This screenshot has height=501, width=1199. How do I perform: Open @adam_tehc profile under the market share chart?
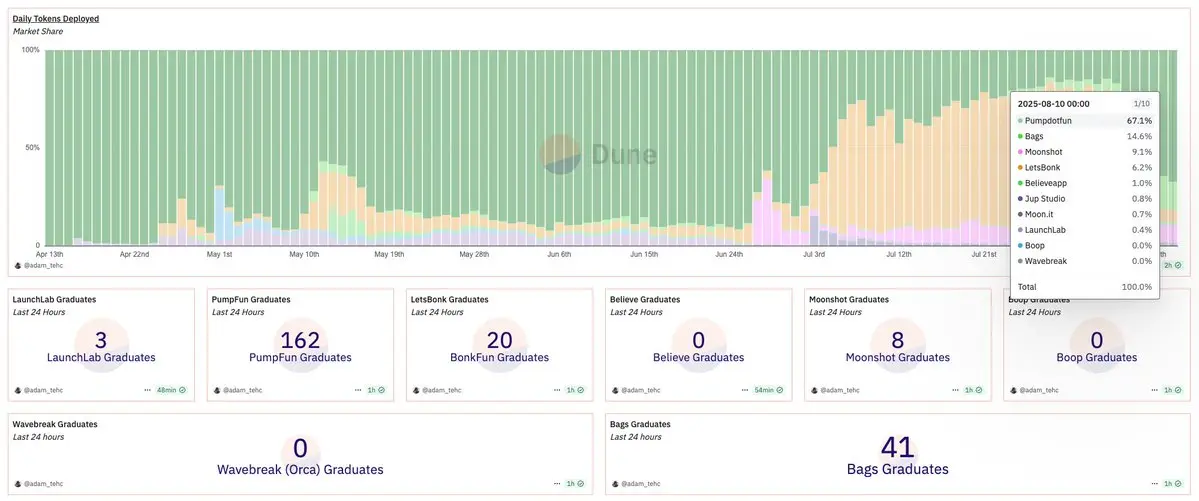pos(38,265)
